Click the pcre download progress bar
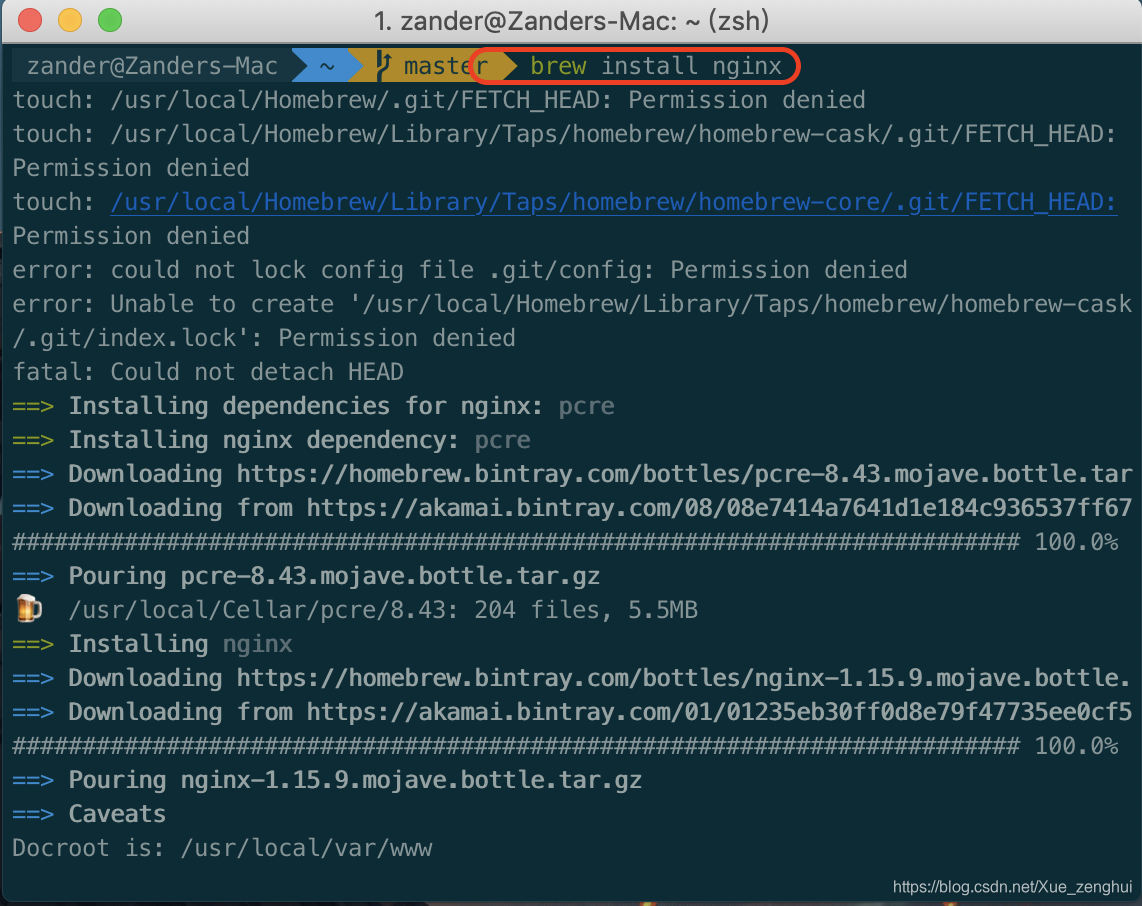Image resolution: width=1142 pixels, height=906 pixels. 516,542
